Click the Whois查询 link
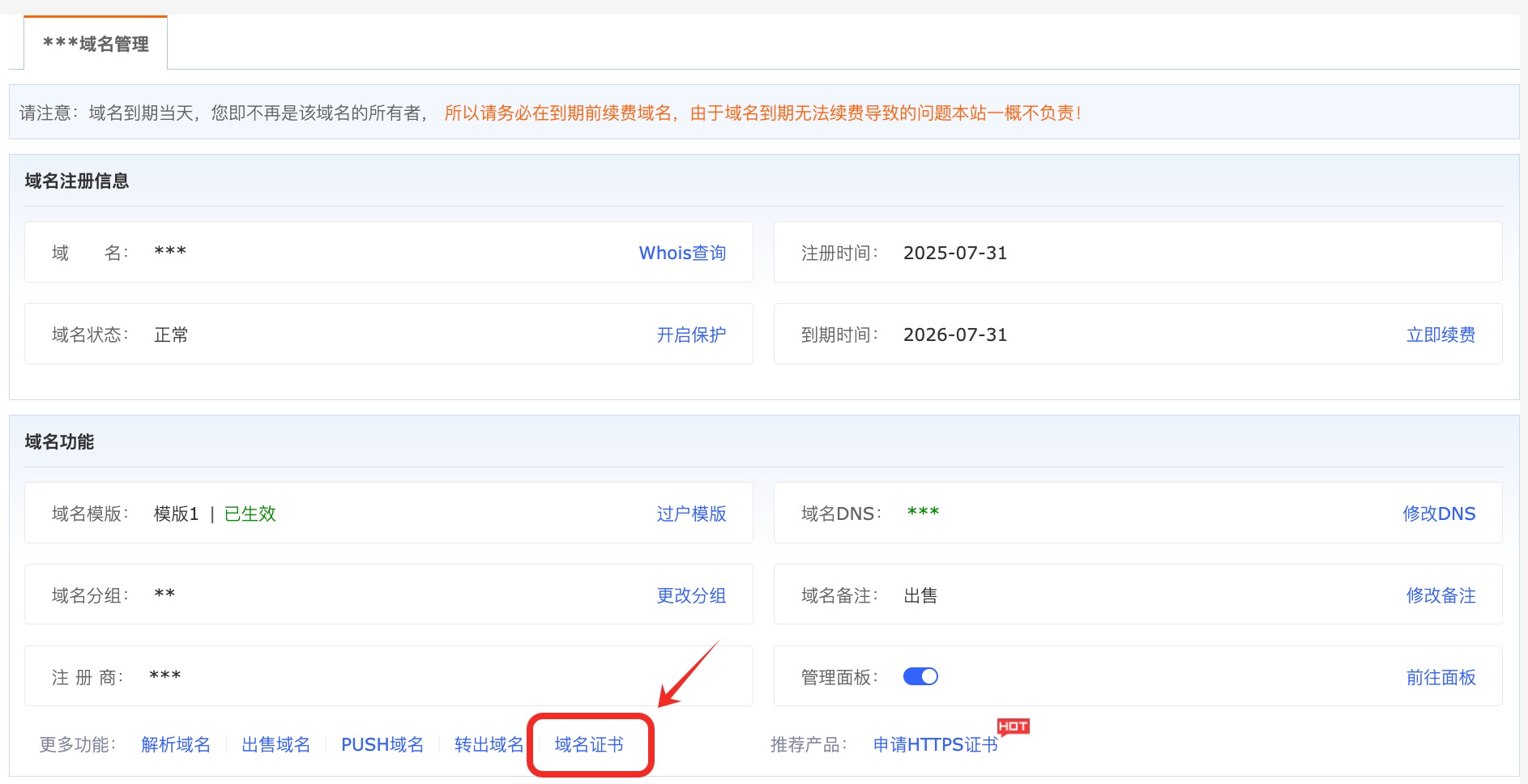1528x784 pixels. point(682,253)
